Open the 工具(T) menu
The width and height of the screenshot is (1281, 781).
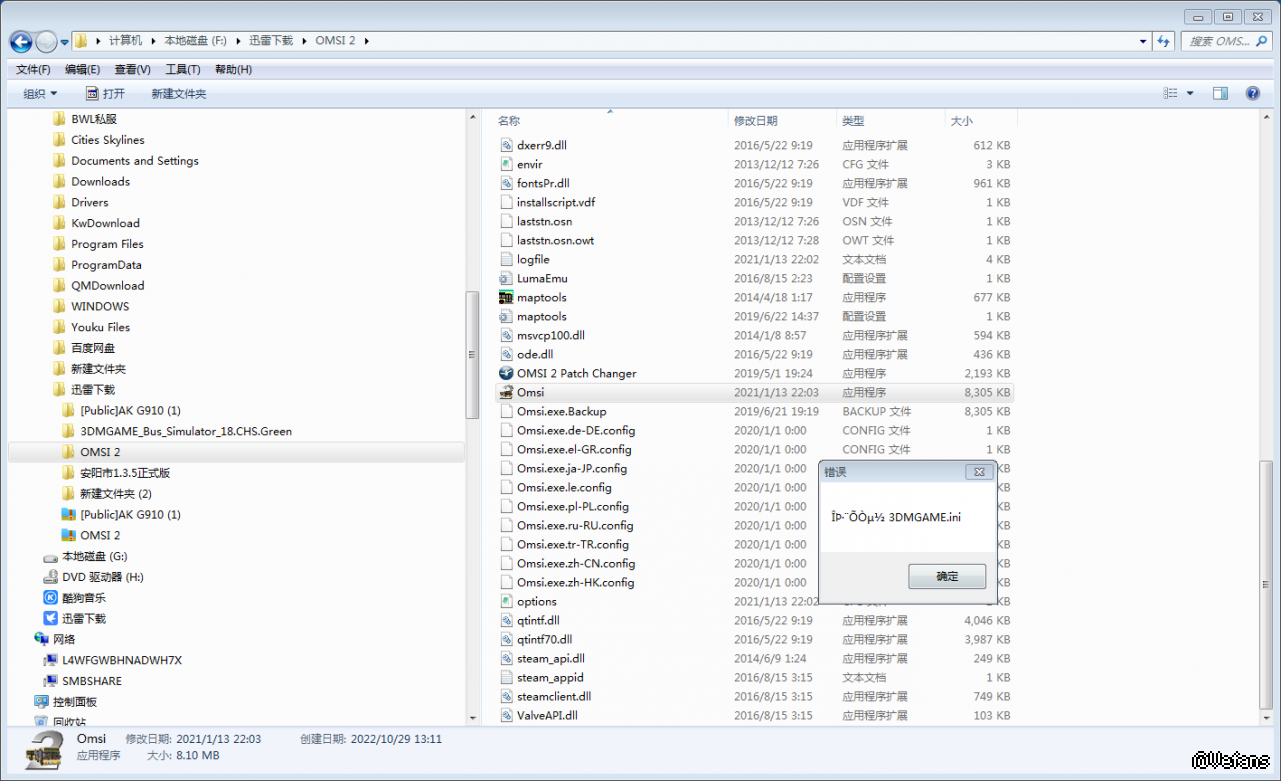tap(182, 69)
